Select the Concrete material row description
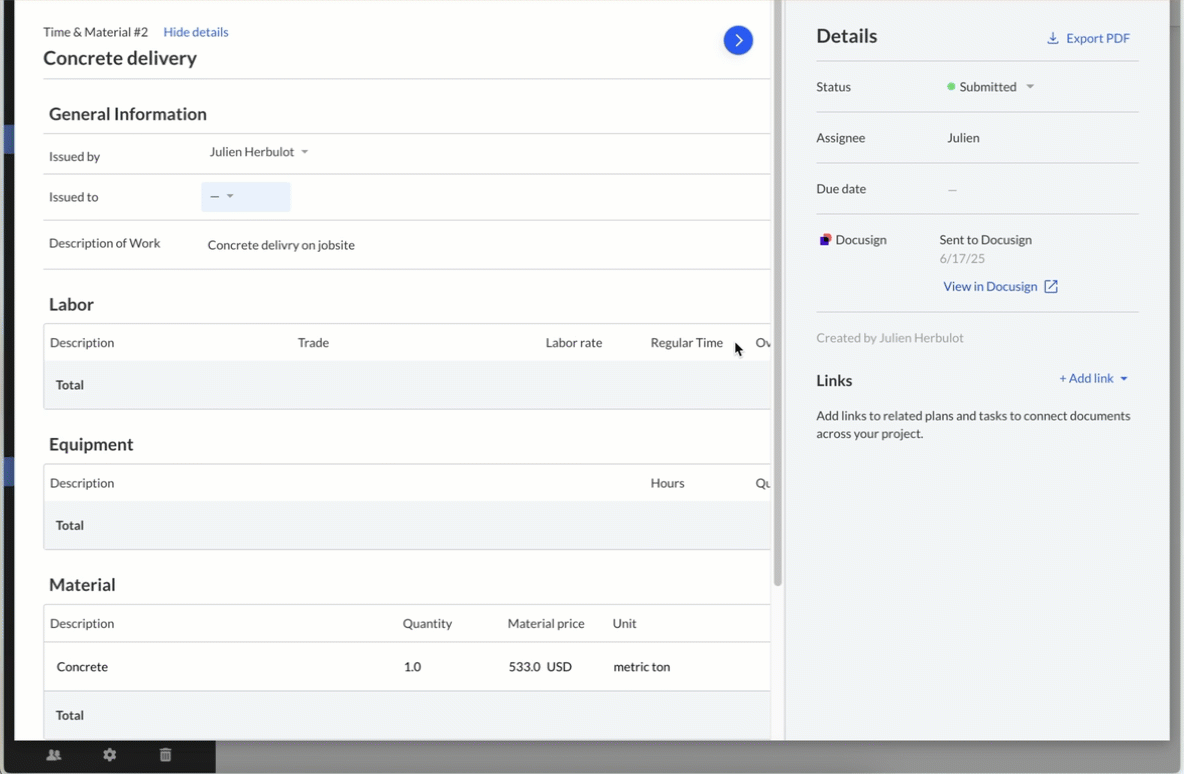Screen dimensions: 1184x774 82,667
